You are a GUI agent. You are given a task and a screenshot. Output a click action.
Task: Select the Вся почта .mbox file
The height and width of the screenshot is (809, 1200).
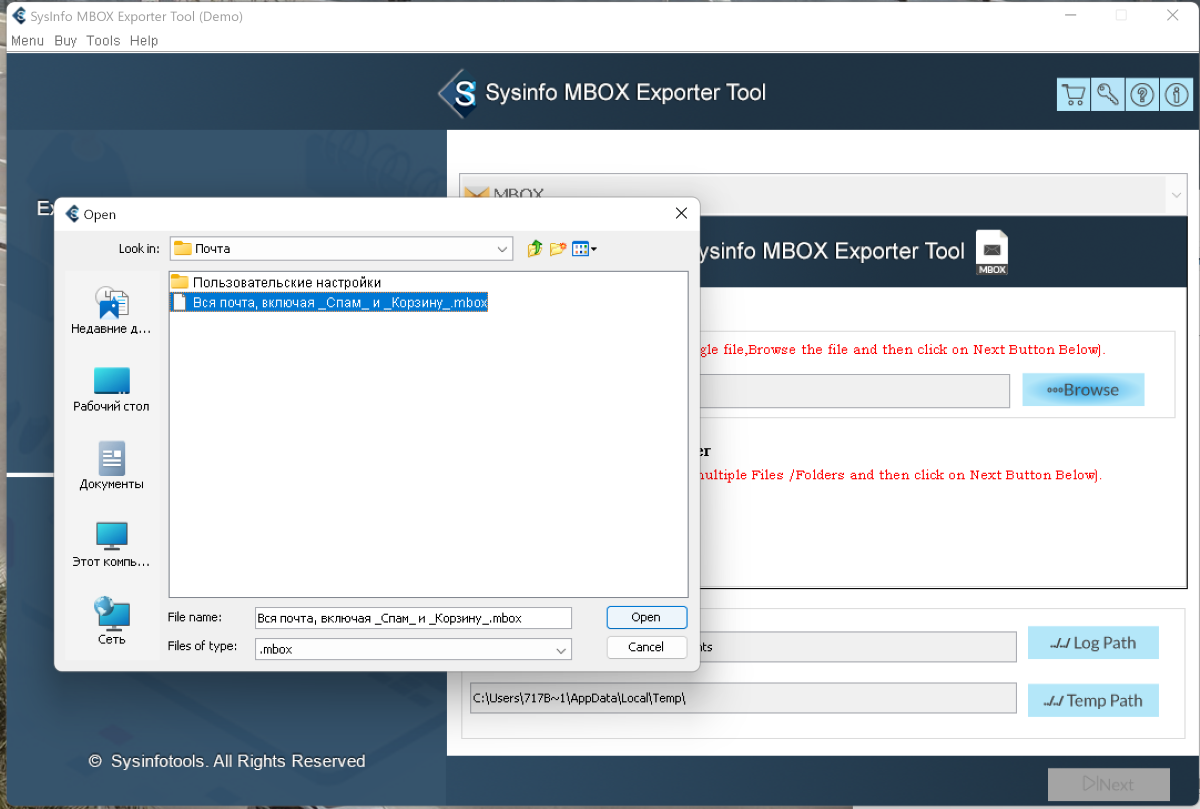(x=329, y=302)
